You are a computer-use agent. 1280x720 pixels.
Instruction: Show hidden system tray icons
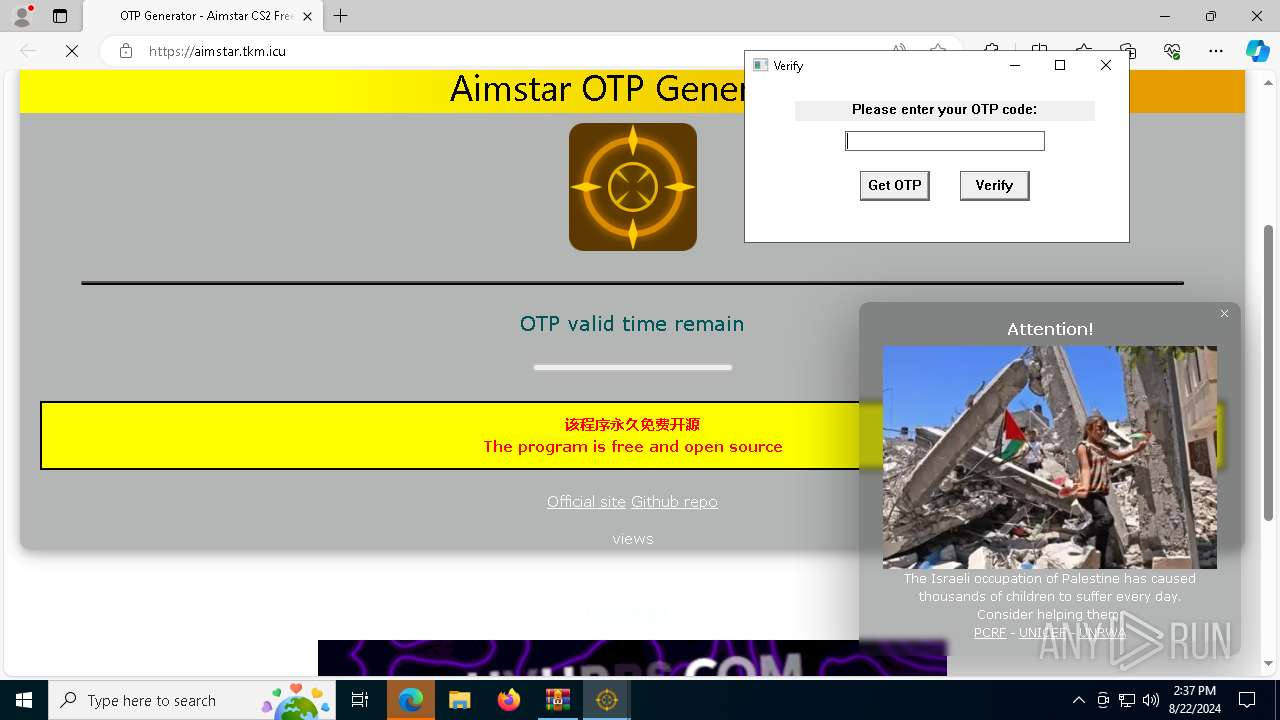point(1078,700)
